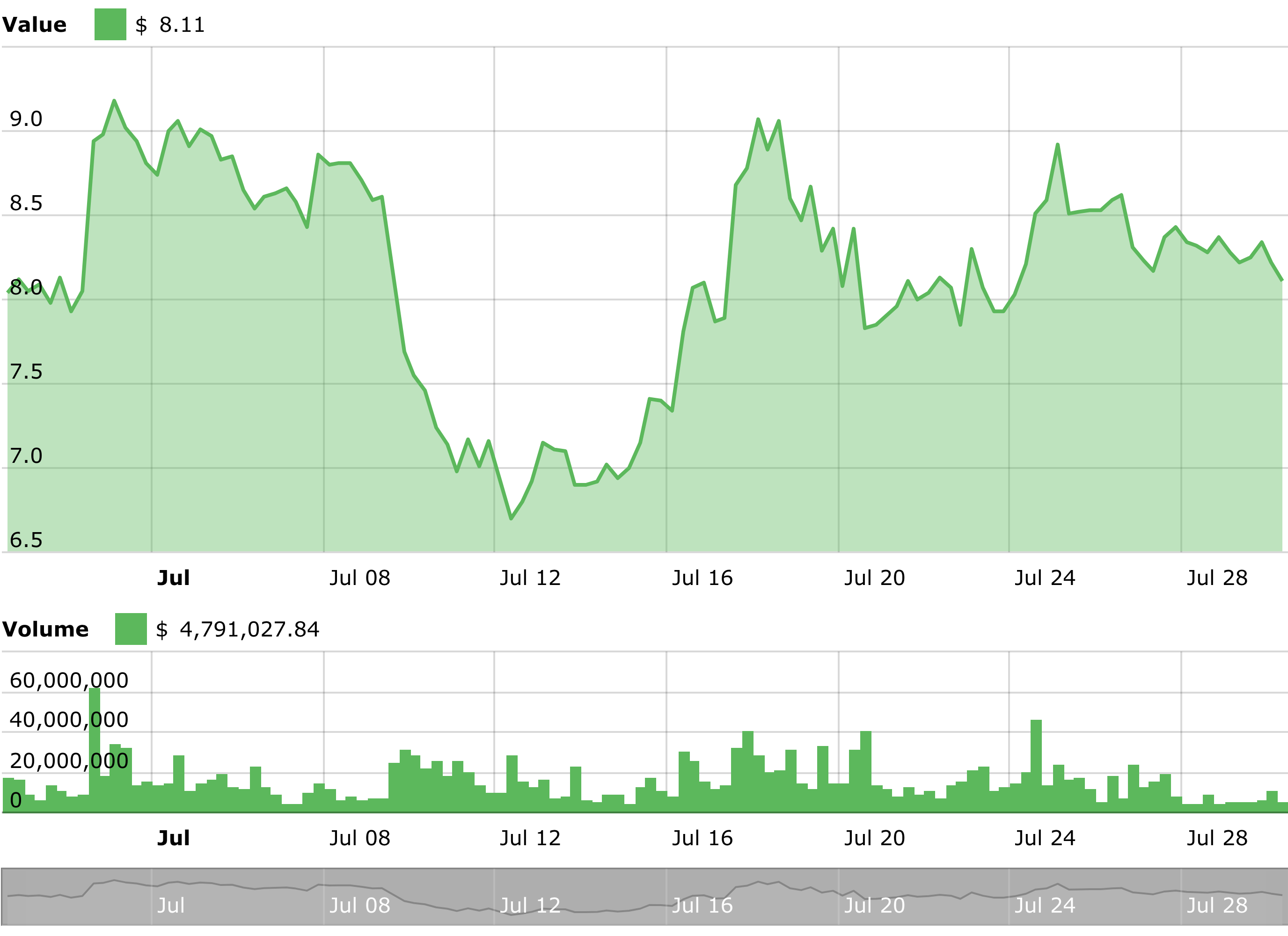1288x936 pixels.
Task: Click the Volume legend title
Action: coord(45,629)
